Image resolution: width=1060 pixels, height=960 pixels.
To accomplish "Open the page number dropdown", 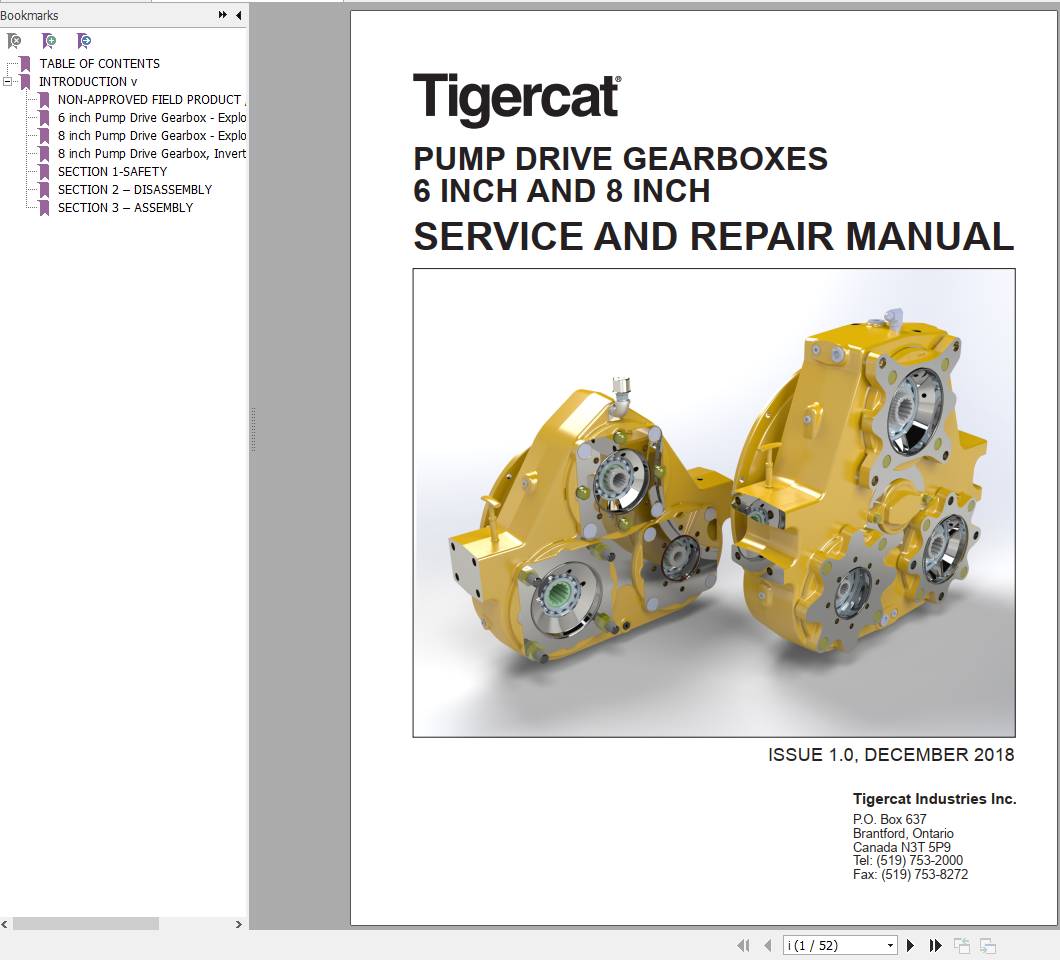I will coord(889,944).
